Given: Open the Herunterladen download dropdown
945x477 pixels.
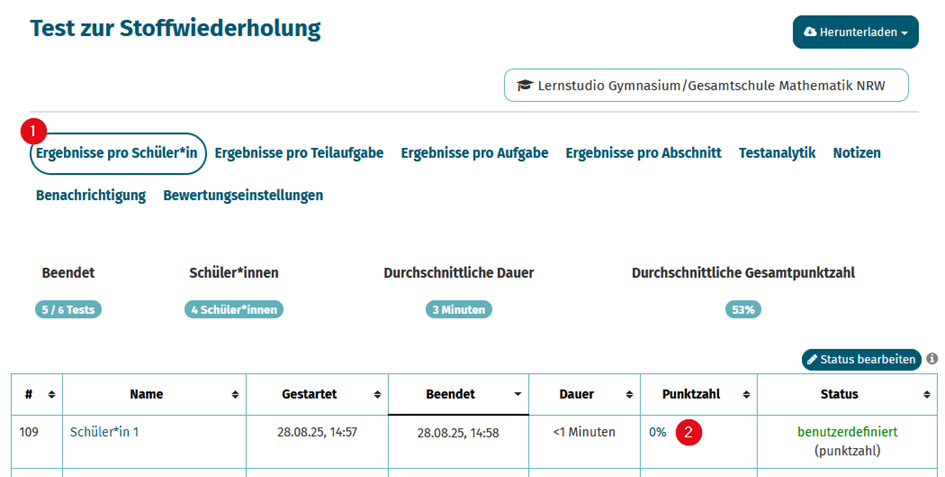Looking at the screenshot, I should (855, 32).
